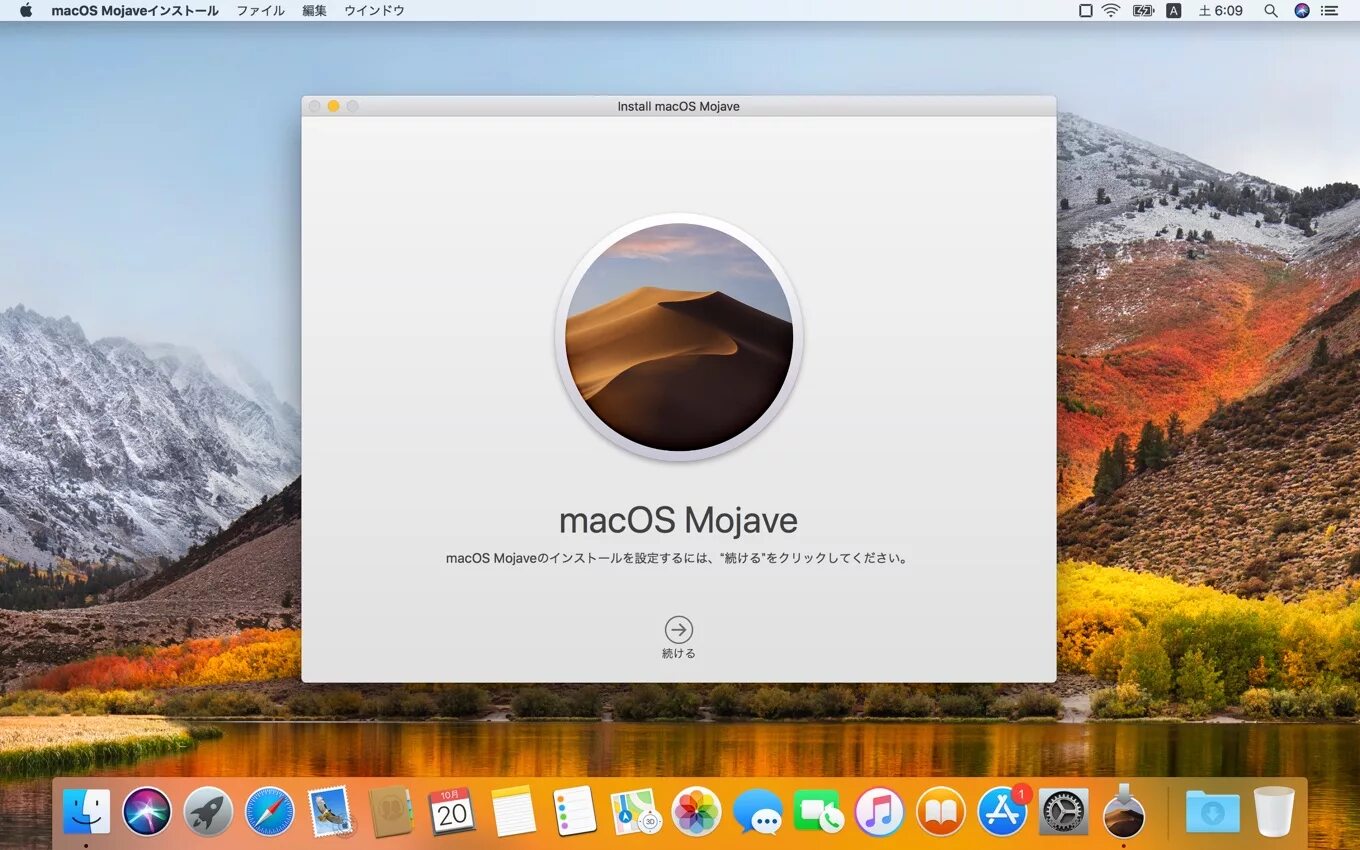Image resolution: width=1360 pixels, height=850 pixels.
Task: Open Calendar icon showing 20
Action: pyautogui.click(x=452, y=811)
